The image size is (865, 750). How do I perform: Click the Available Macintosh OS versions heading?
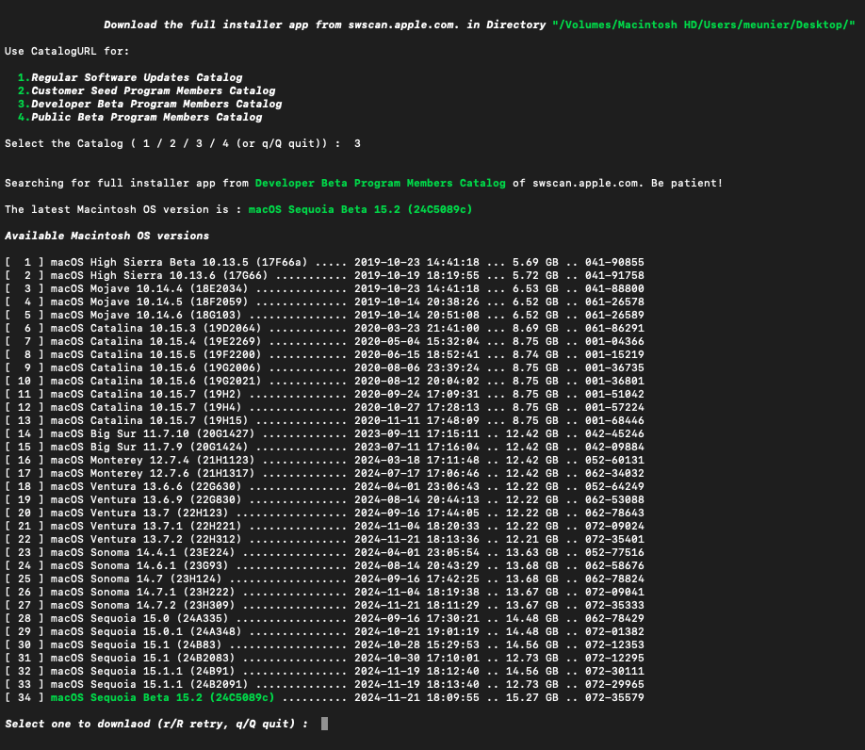click(107, 236)
